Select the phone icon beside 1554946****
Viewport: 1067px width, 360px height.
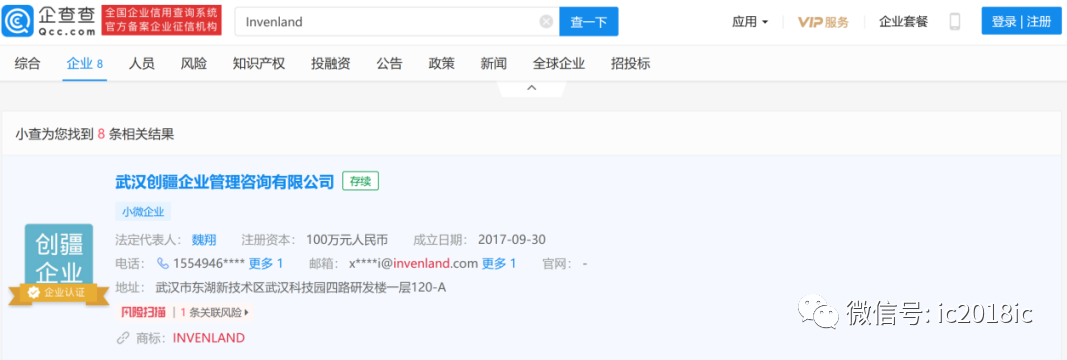(x=163, y=263)
